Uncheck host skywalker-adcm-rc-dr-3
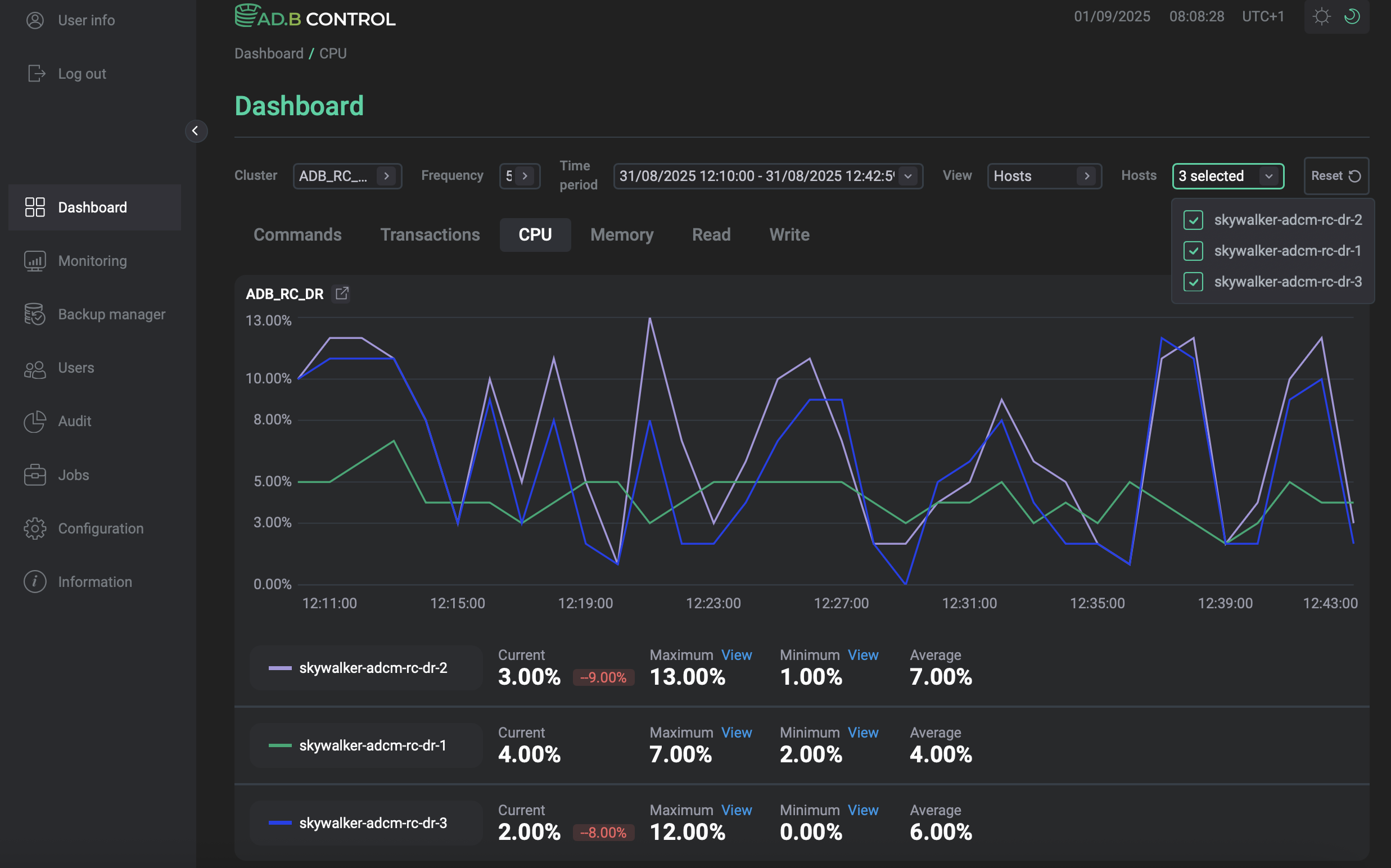1391x868 pixels. pyautogui.click(x=1193, y=282)
